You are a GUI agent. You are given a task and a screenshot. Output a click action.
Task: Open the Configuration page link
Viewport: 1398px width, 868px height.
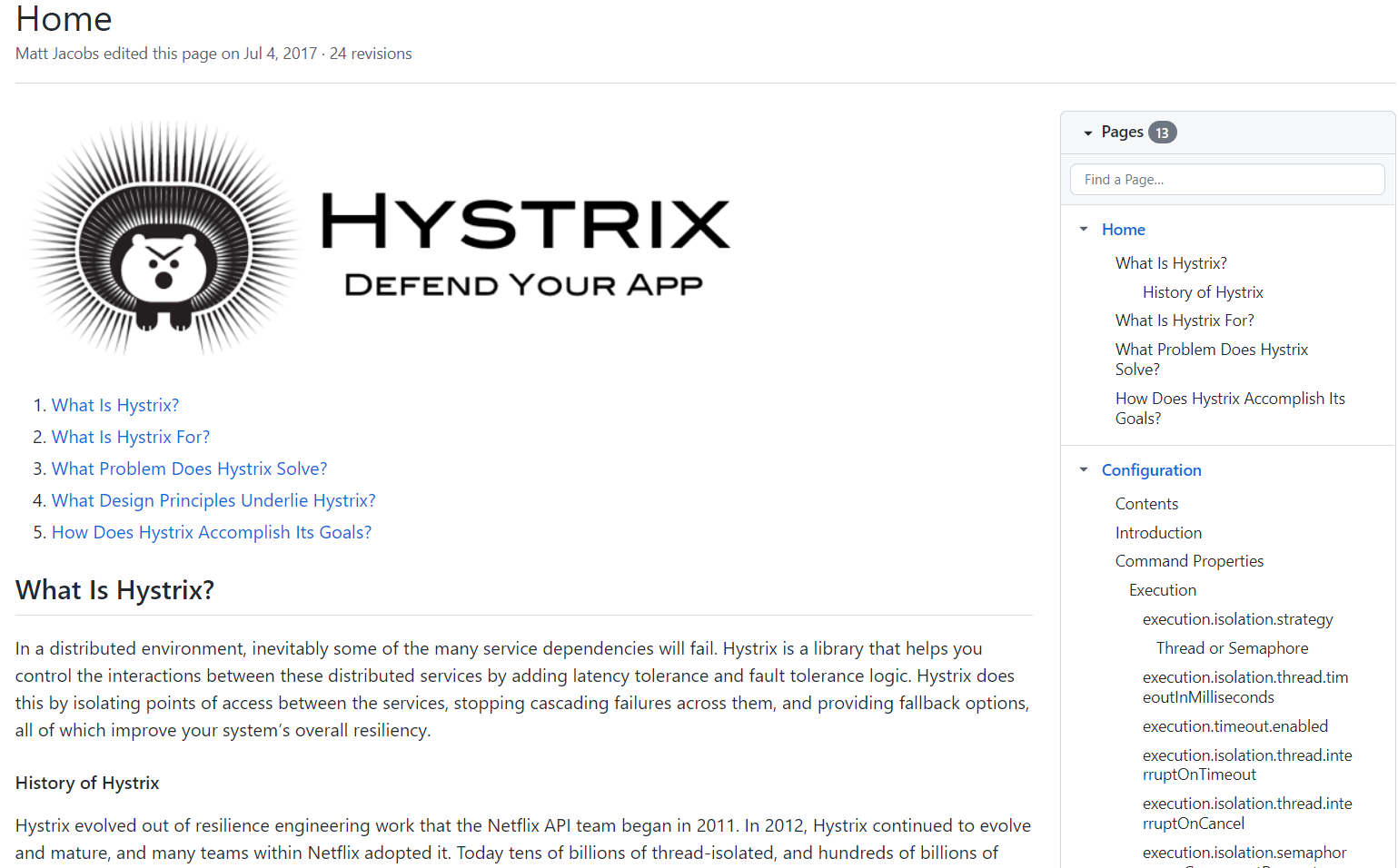tap(1151, 470)
